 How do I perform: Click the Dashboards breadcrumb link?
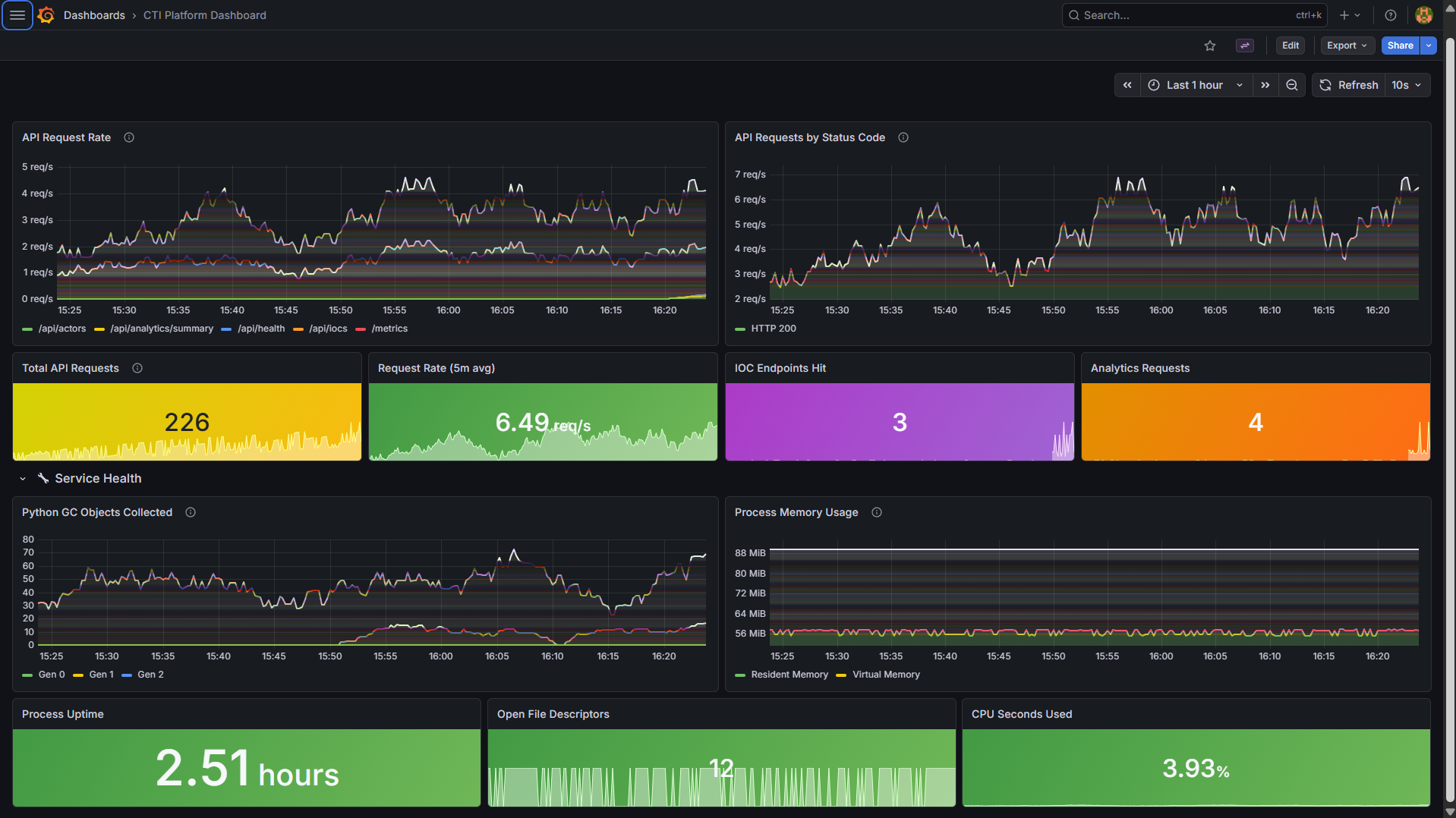coord(94,15)
